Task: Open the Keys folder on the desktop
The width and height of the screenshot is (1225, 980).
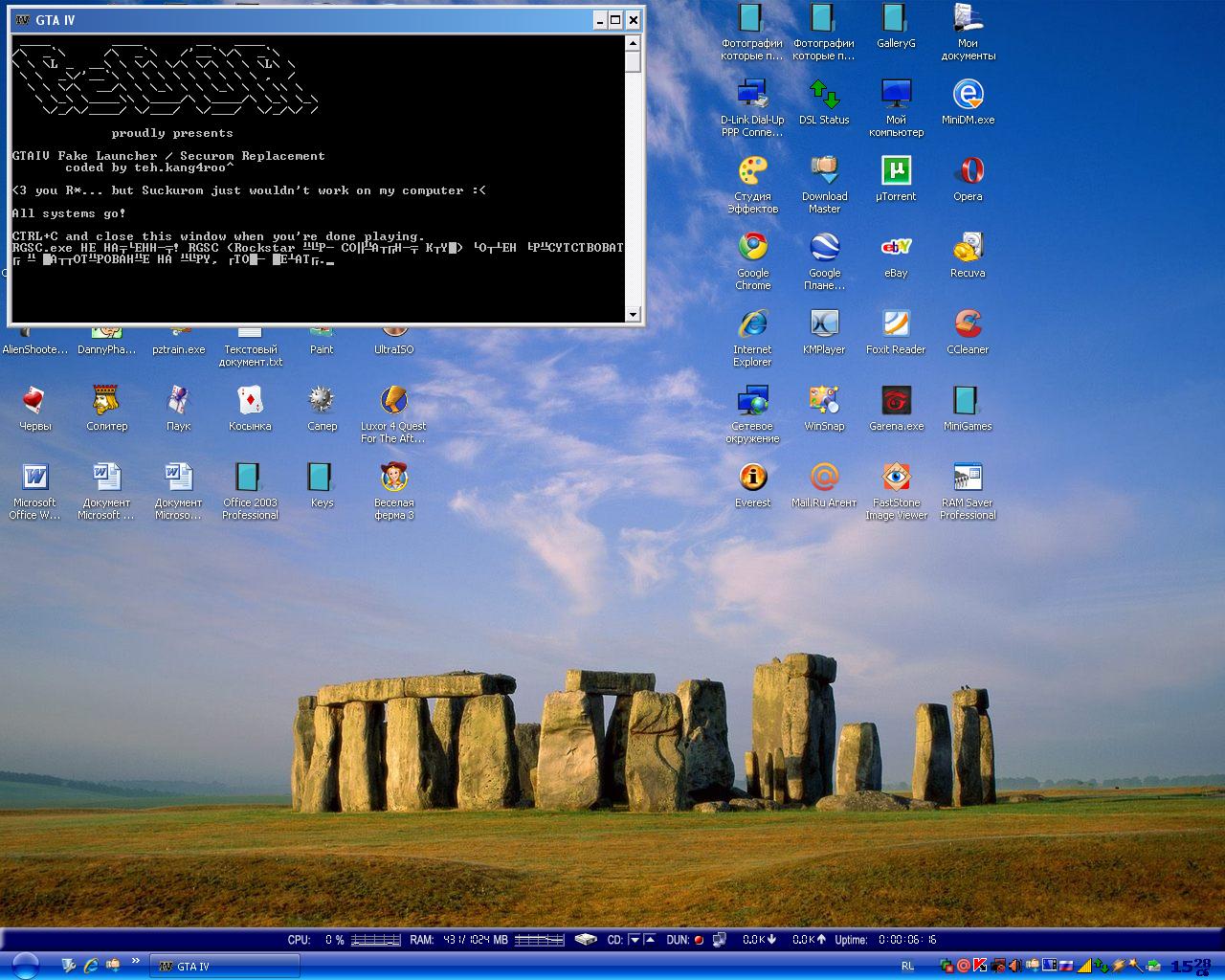Action: click(322, 485)
